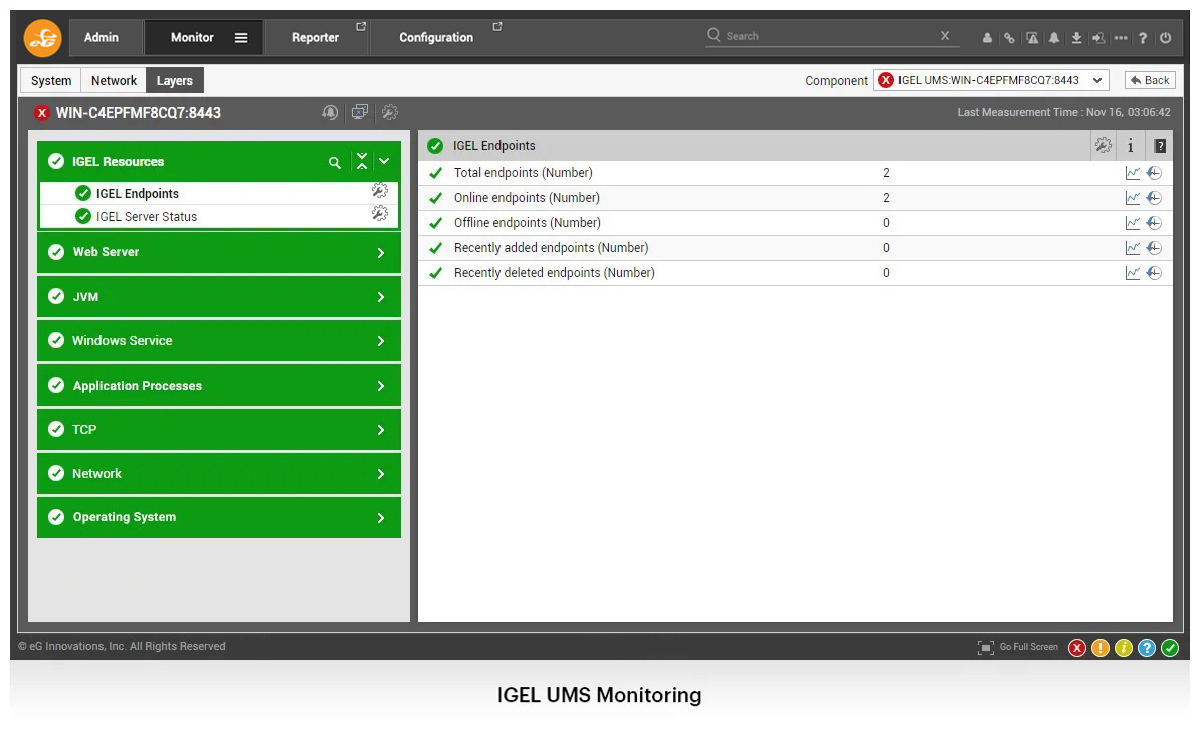
Task: Click the yellow info status icon in footer
Action: click(x=1123, y=648)
